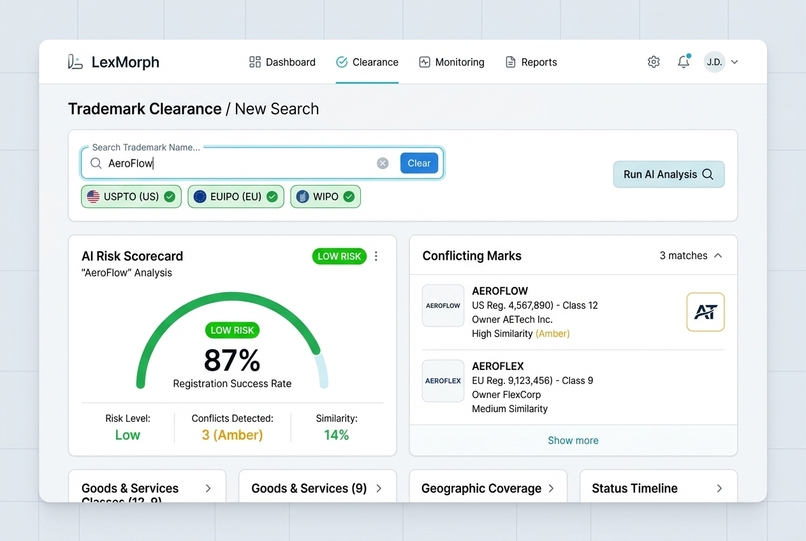Expand the account dropdown chevron
This screenshot has height=541, width=806.
tap(735, 62)
